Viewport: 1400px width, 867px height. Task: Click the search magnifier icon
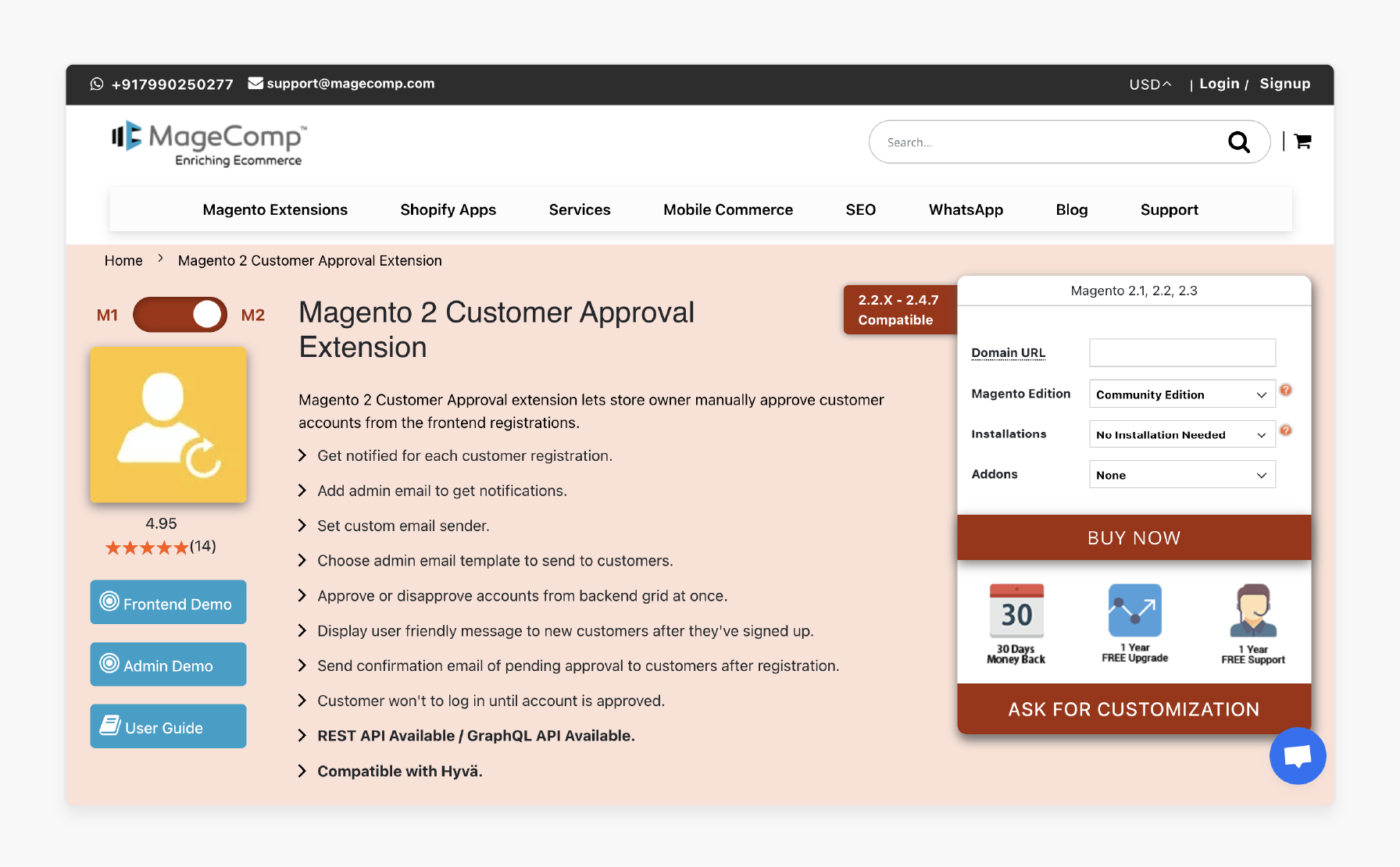[x=1238, y=142]
